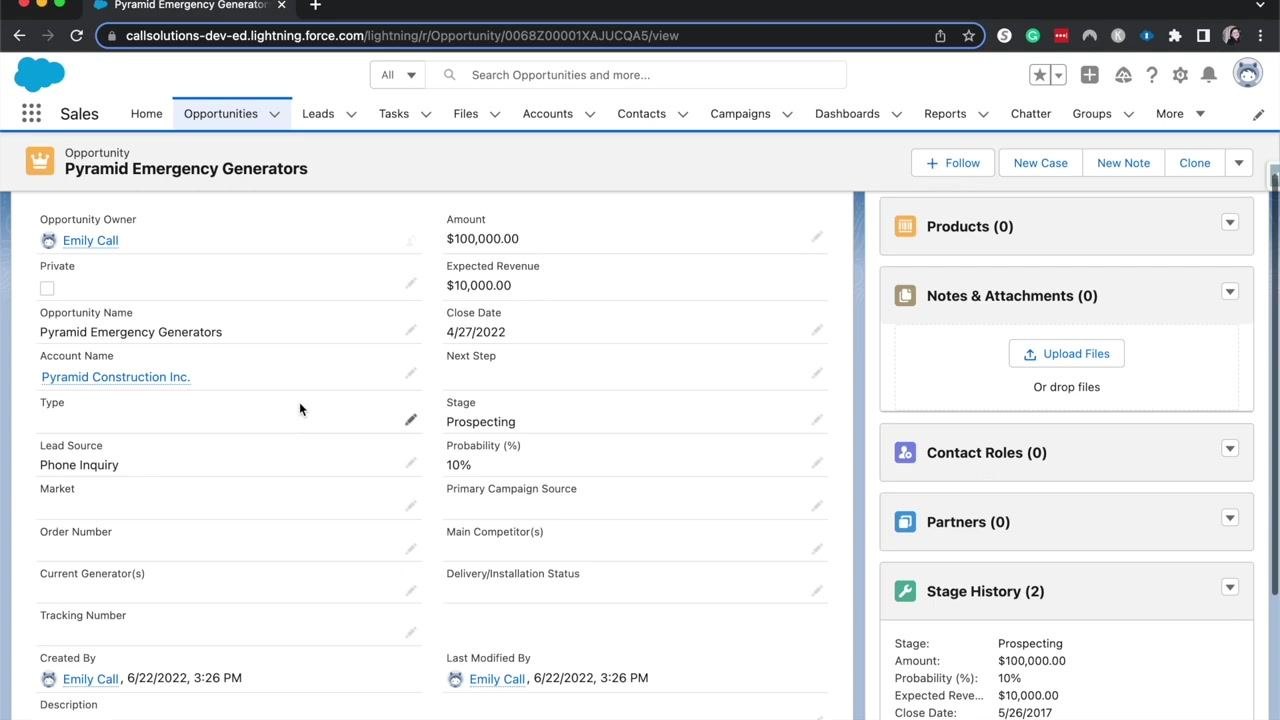Image resolution: width=1280 pixels, height=720 pixels.
Task: Go to the Home tab
Action: [146, 114]
